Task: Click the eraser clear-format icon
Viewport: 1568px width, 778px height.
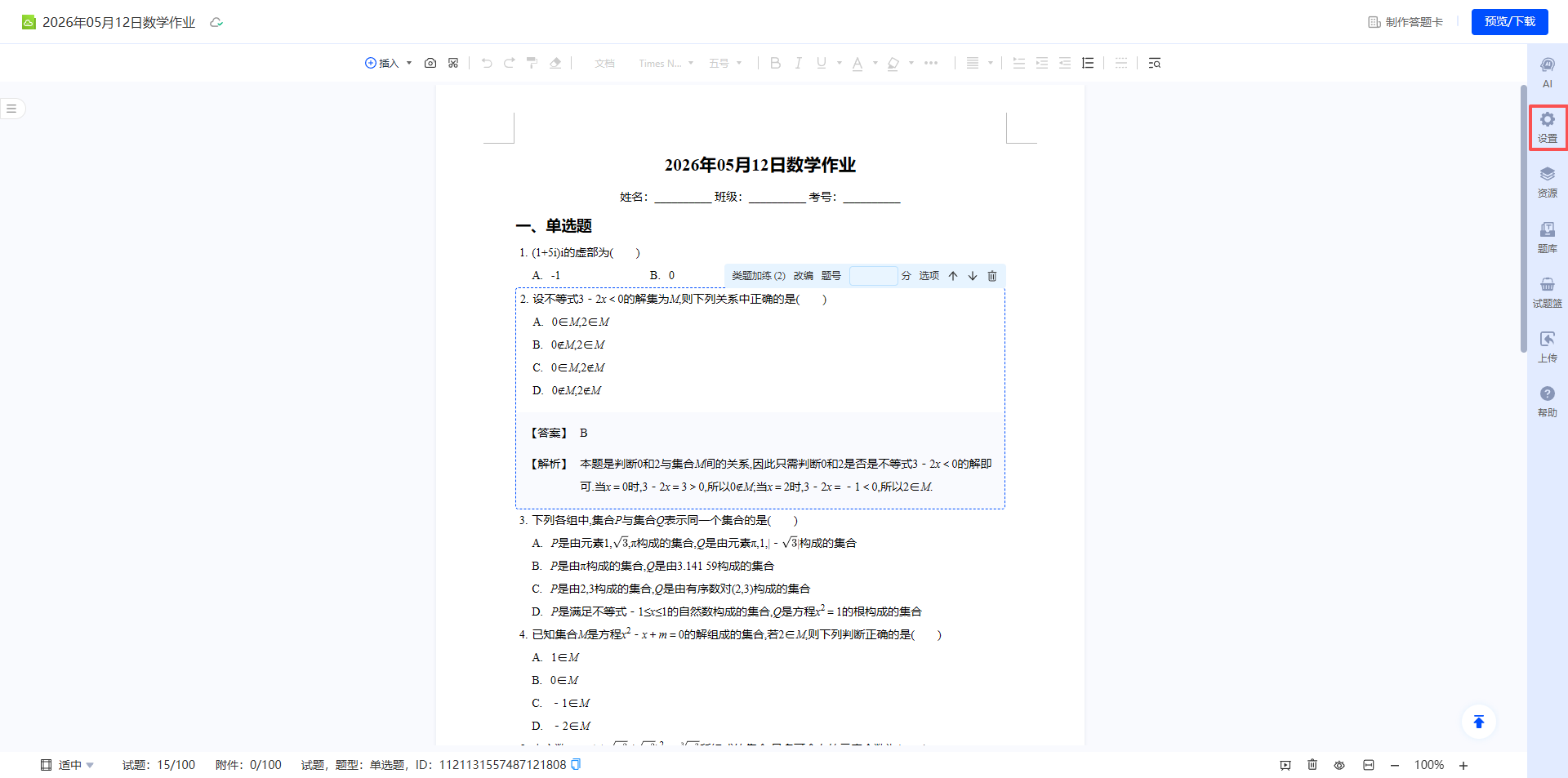Action: pyautogui.click(x=555, y=63)
